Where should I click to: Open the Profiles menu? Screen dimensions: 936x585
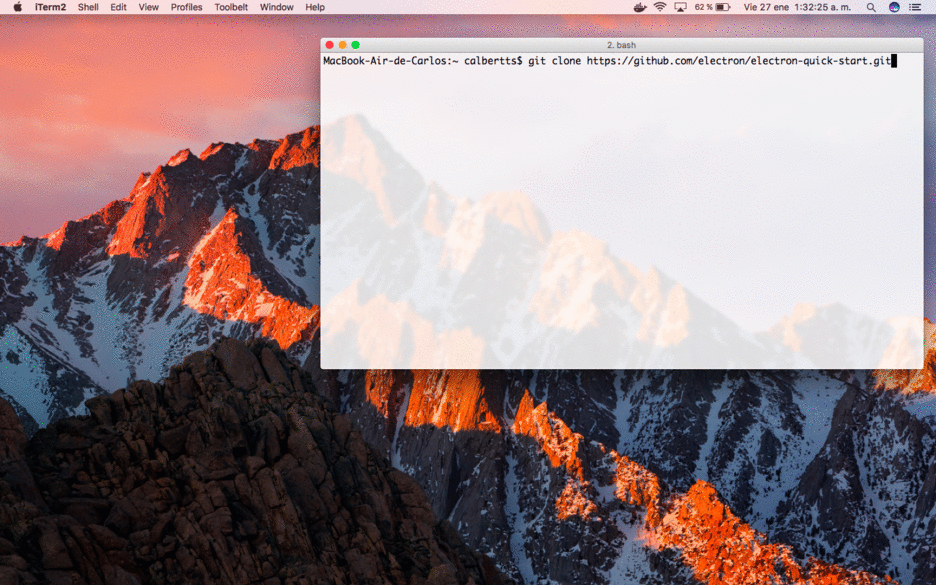(186, 7)
